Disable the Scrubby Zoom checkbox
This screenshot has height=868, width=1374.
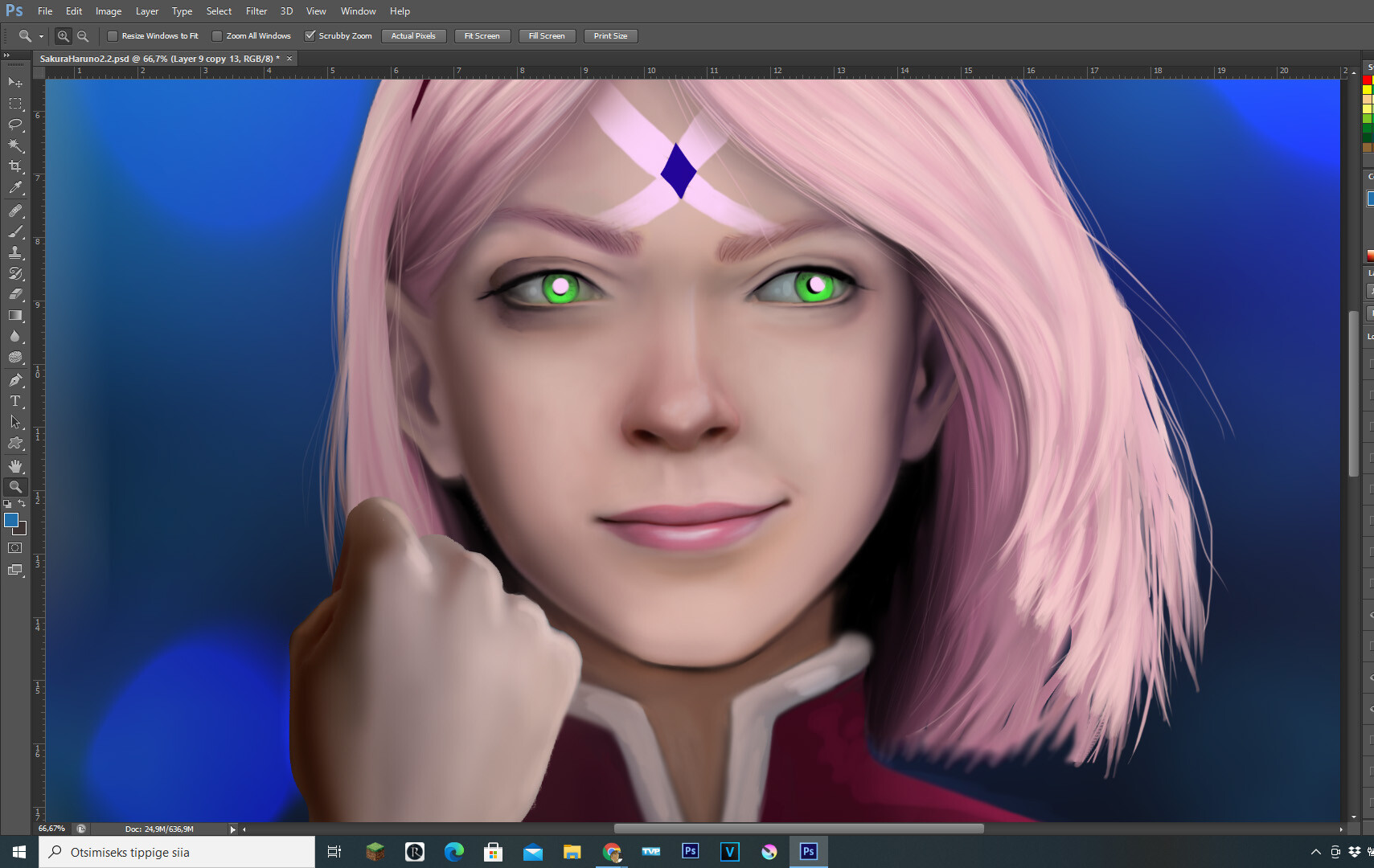point(311,35)
